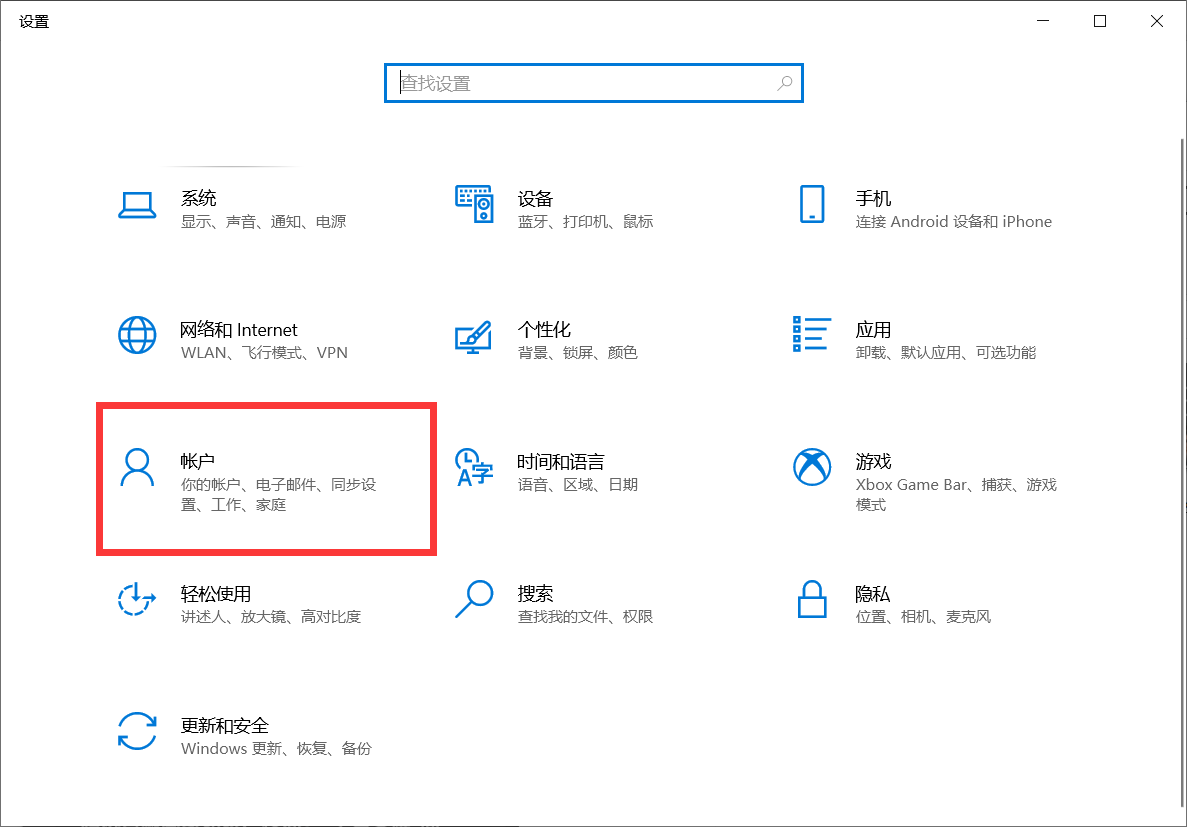
Task: Maximize the 设置 window
Action: click(x=1099, y=20)
